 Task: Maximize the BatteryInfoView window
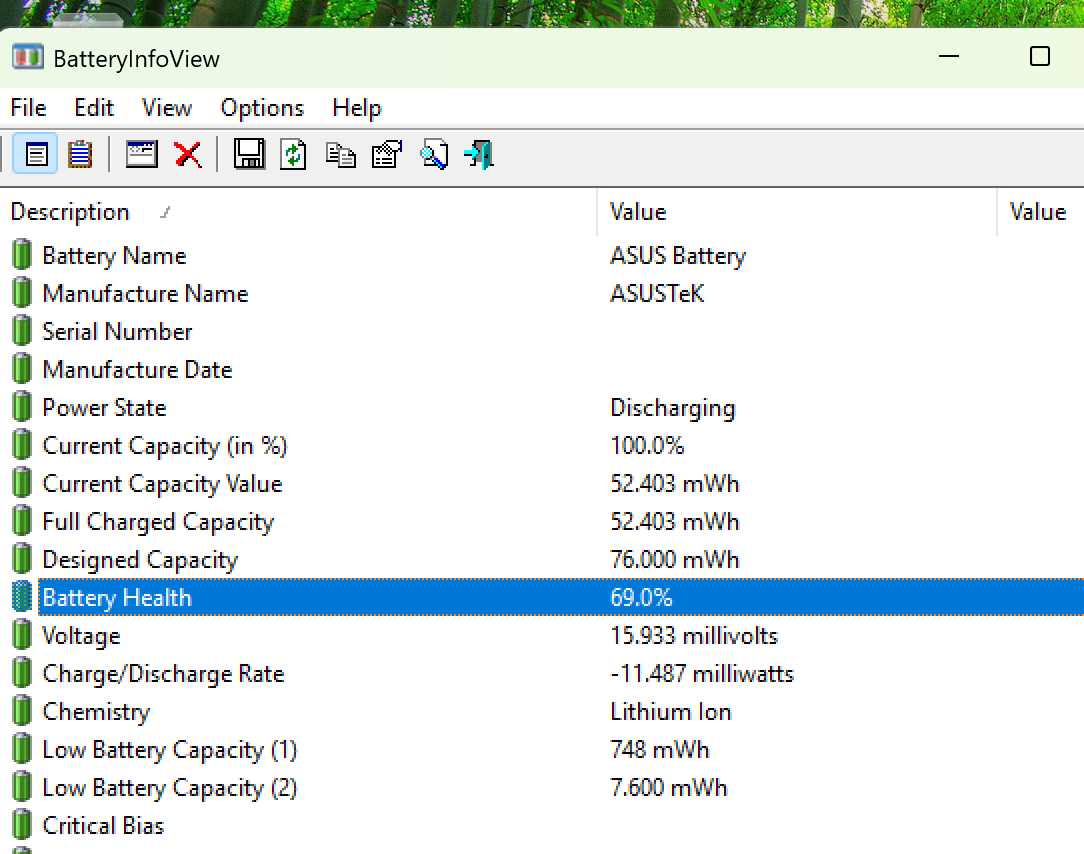coord(1040,56)
